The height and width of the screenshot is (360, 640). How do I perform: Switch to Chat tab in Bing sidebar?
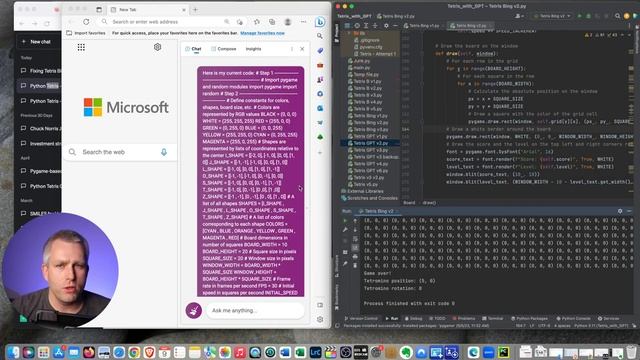click(193, 49)
